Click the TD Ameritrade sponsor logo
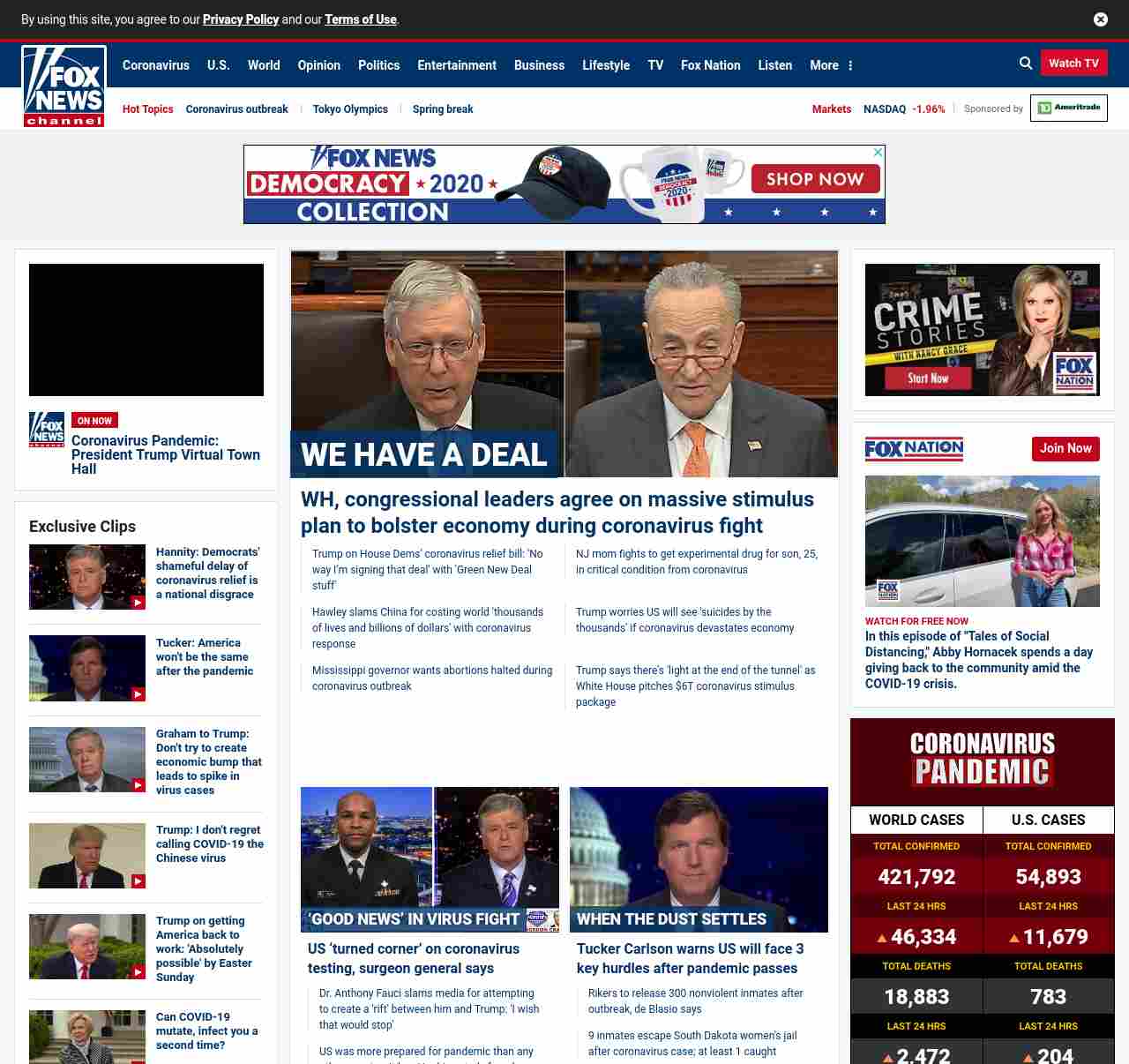Image resolution: width=1129 pixels, height=1064 pixels. [1068, 108]
